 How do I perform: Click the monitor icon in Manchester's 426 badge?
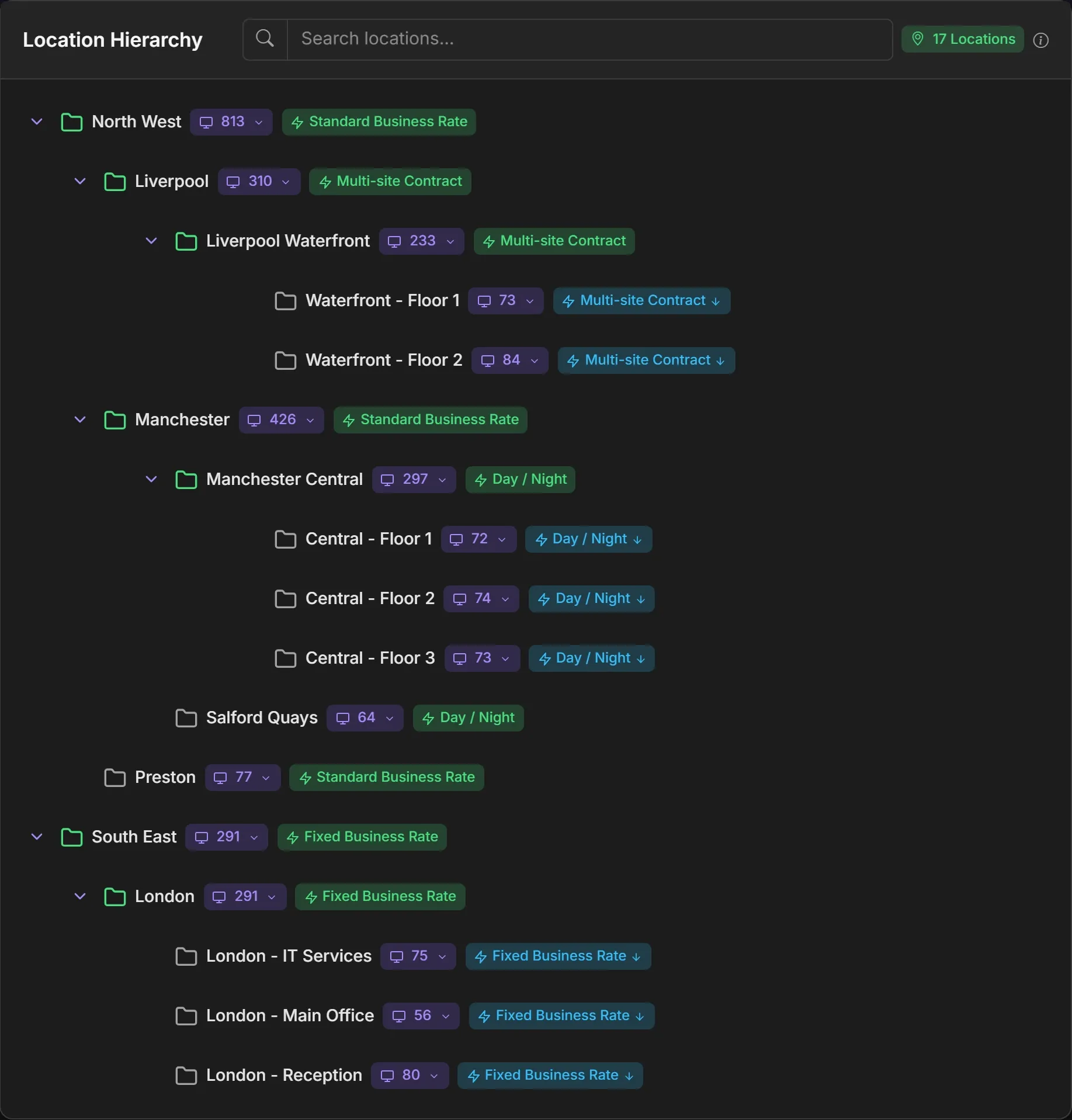point(254,421)
